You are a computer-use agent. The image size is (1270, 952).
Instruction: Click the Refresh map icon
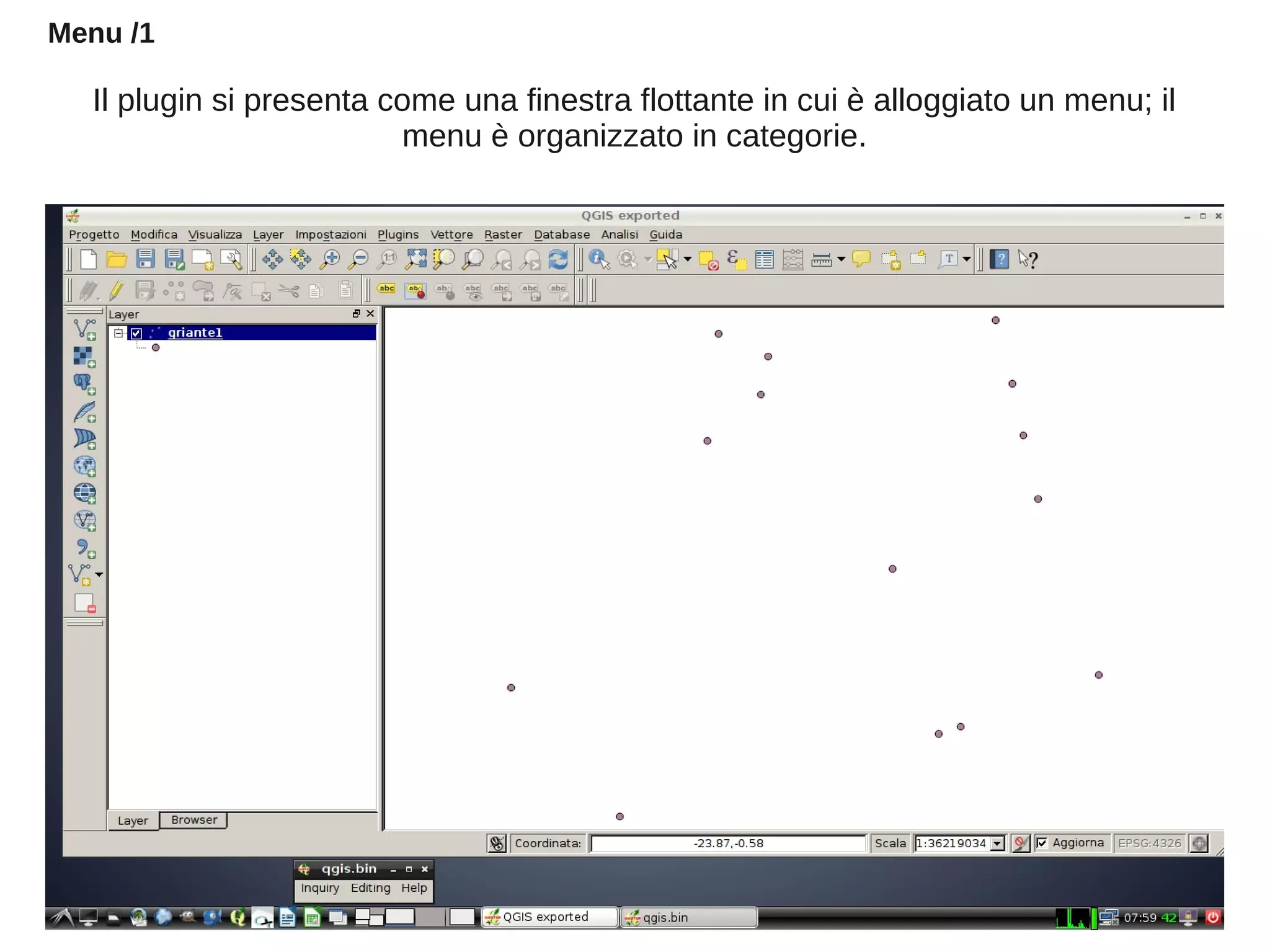click(558, 259)
